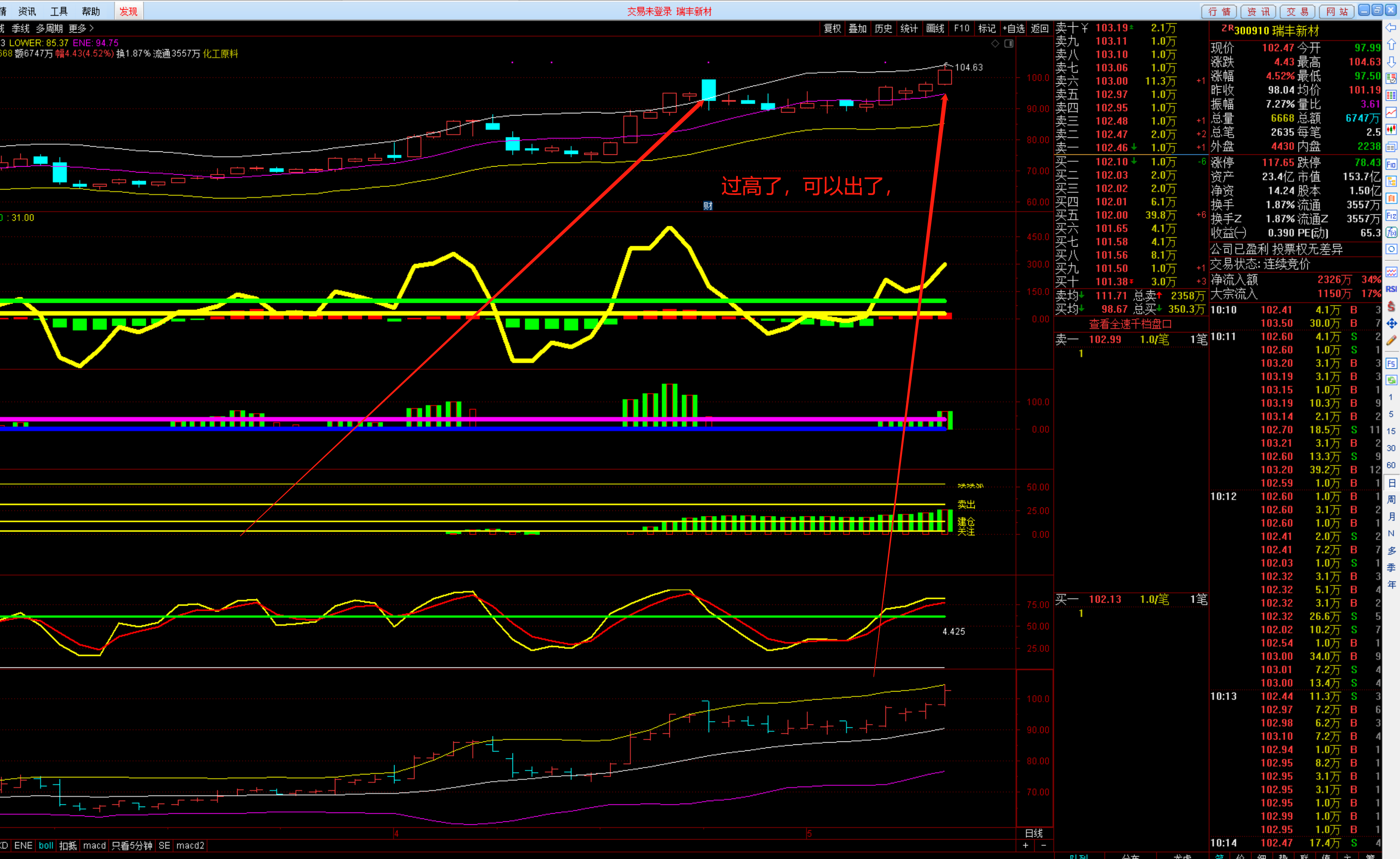Image resolution: width=1400 pixels, height=859 pixels.
Task: Switch to weekly period 周
Action: [1391, 499]
